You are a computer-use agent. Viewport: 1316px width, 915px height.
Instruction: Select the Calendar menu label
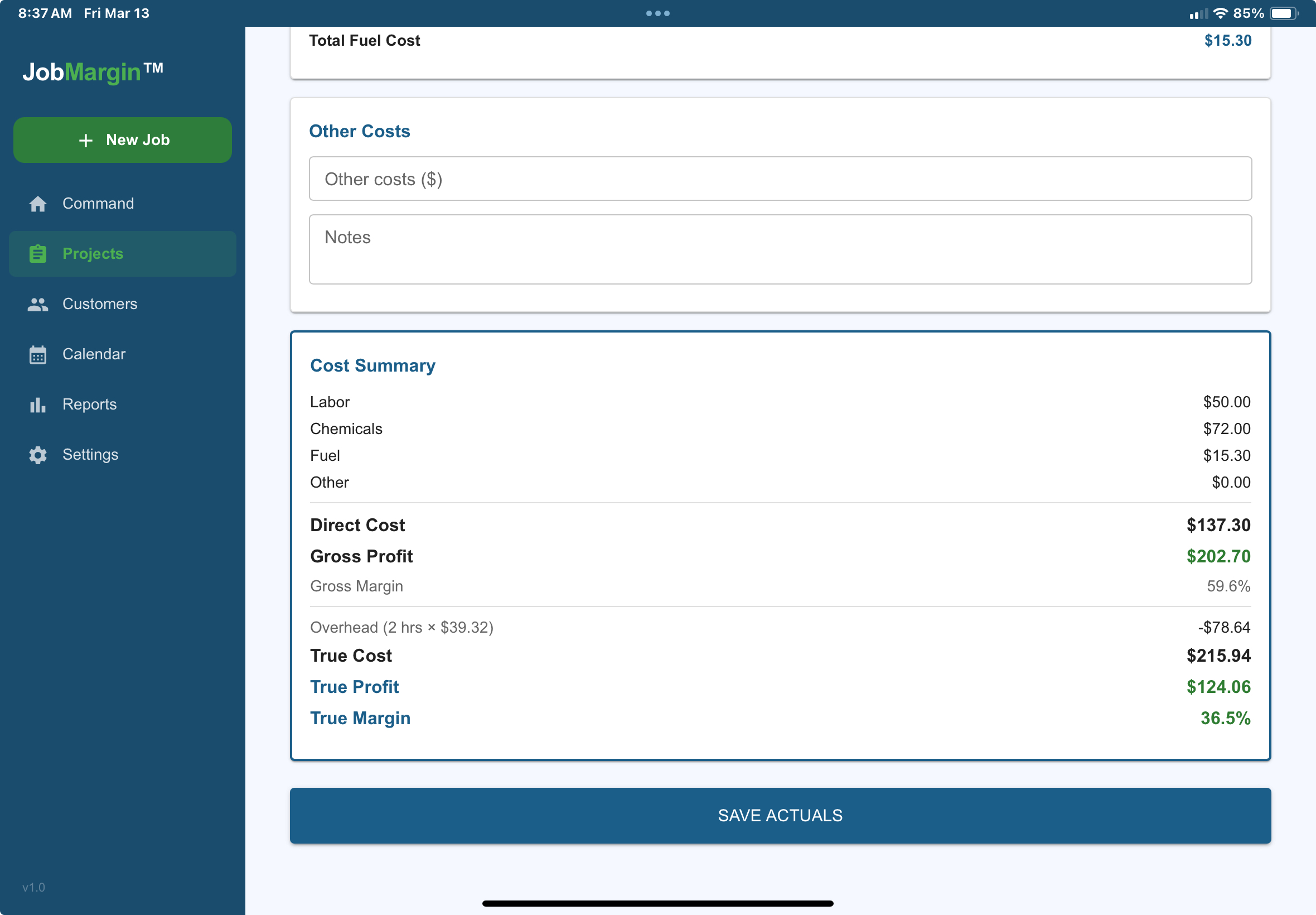pos(94,354)
